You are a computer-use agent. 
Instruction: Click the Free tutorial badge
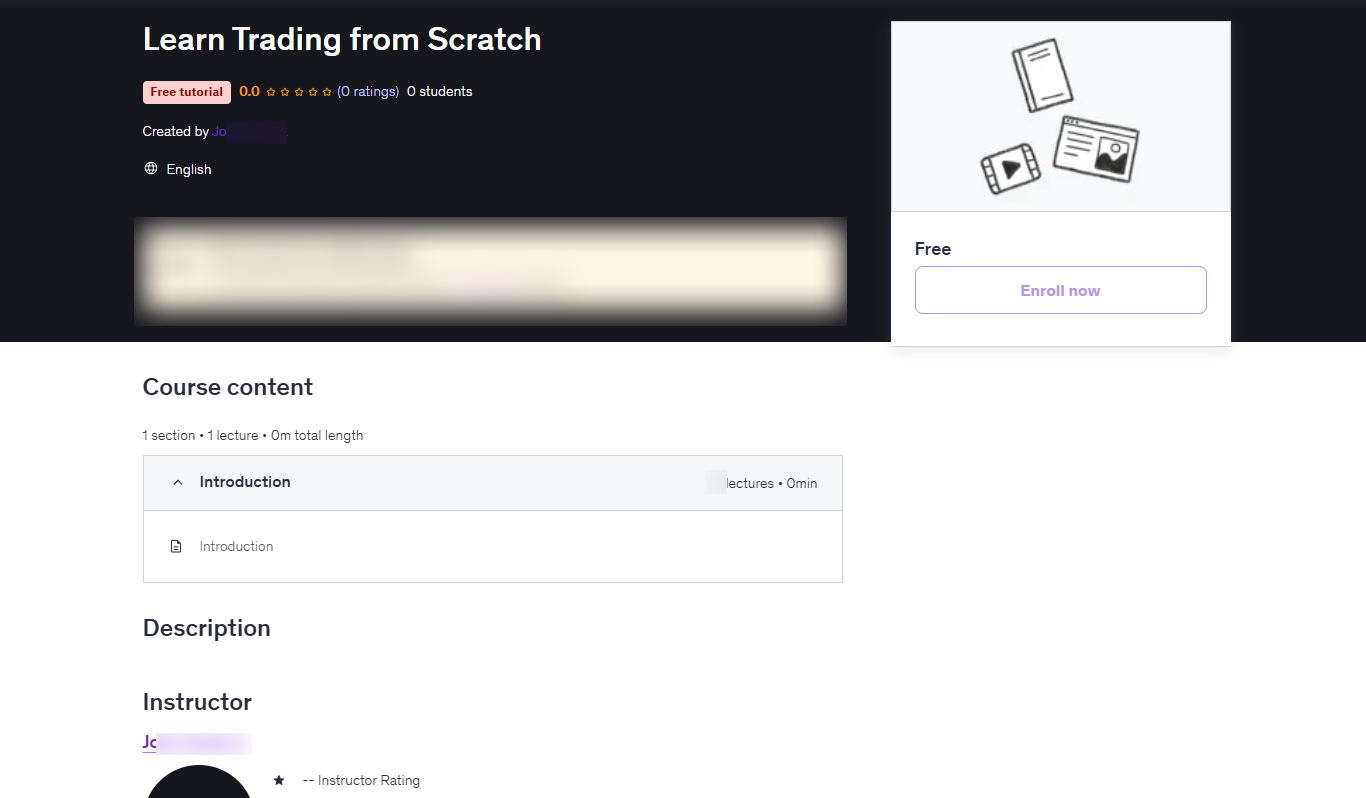coord(187,92)
